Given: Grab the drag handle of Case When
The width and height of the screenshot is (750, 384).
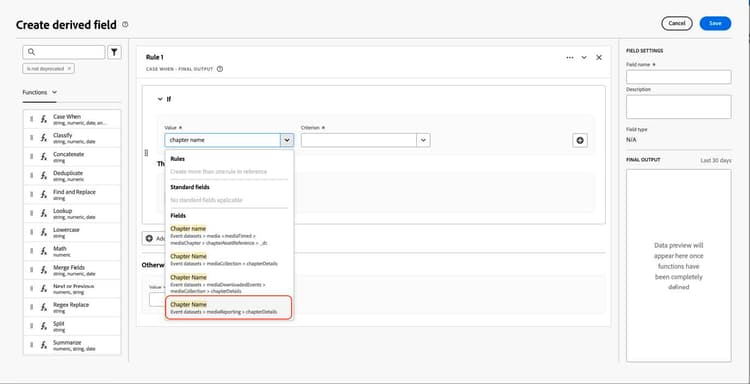Looking at the screenshot, I should (32, 119).
